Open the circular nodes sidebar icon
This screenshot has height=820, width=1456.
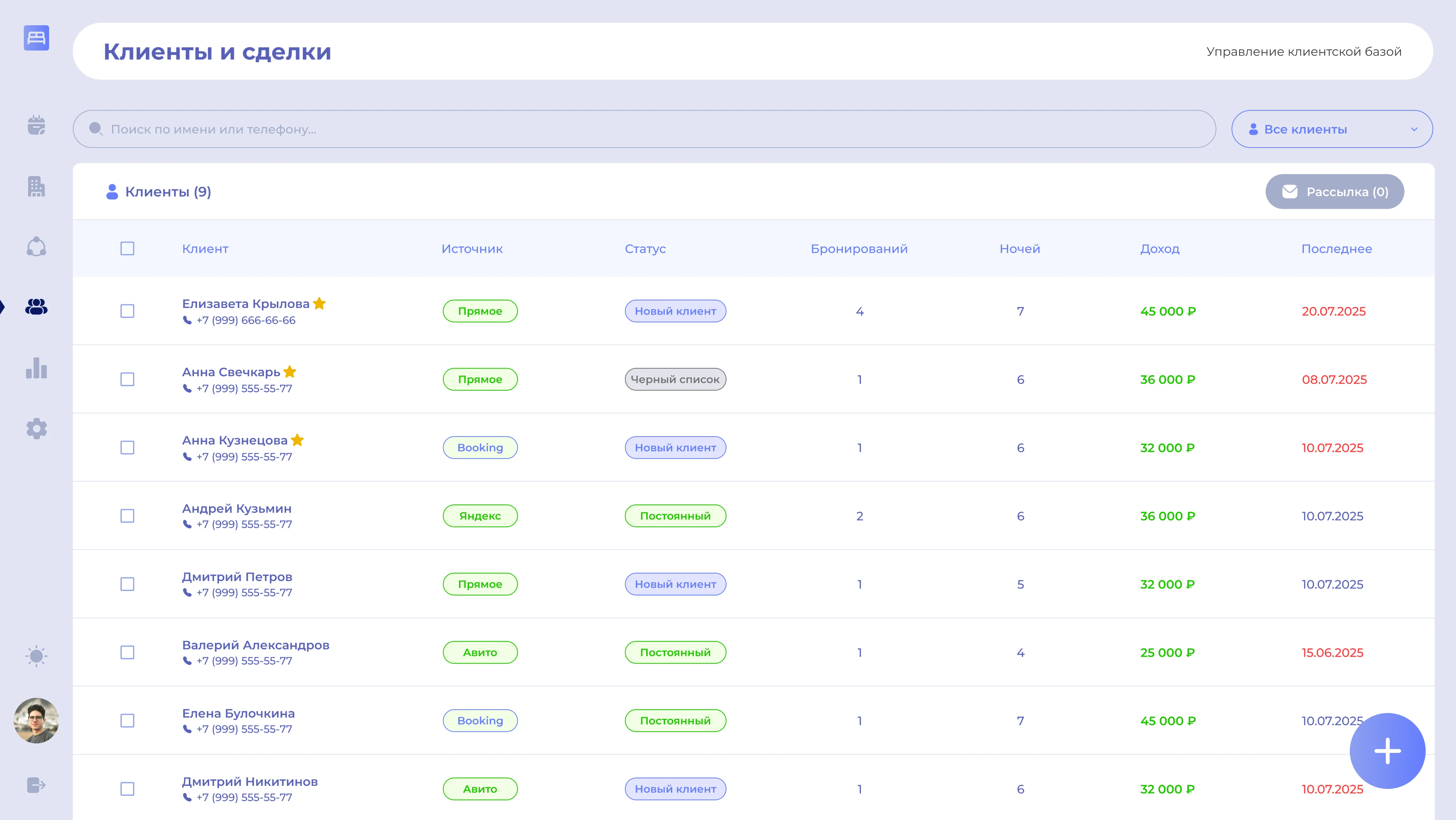pos(36,246)
